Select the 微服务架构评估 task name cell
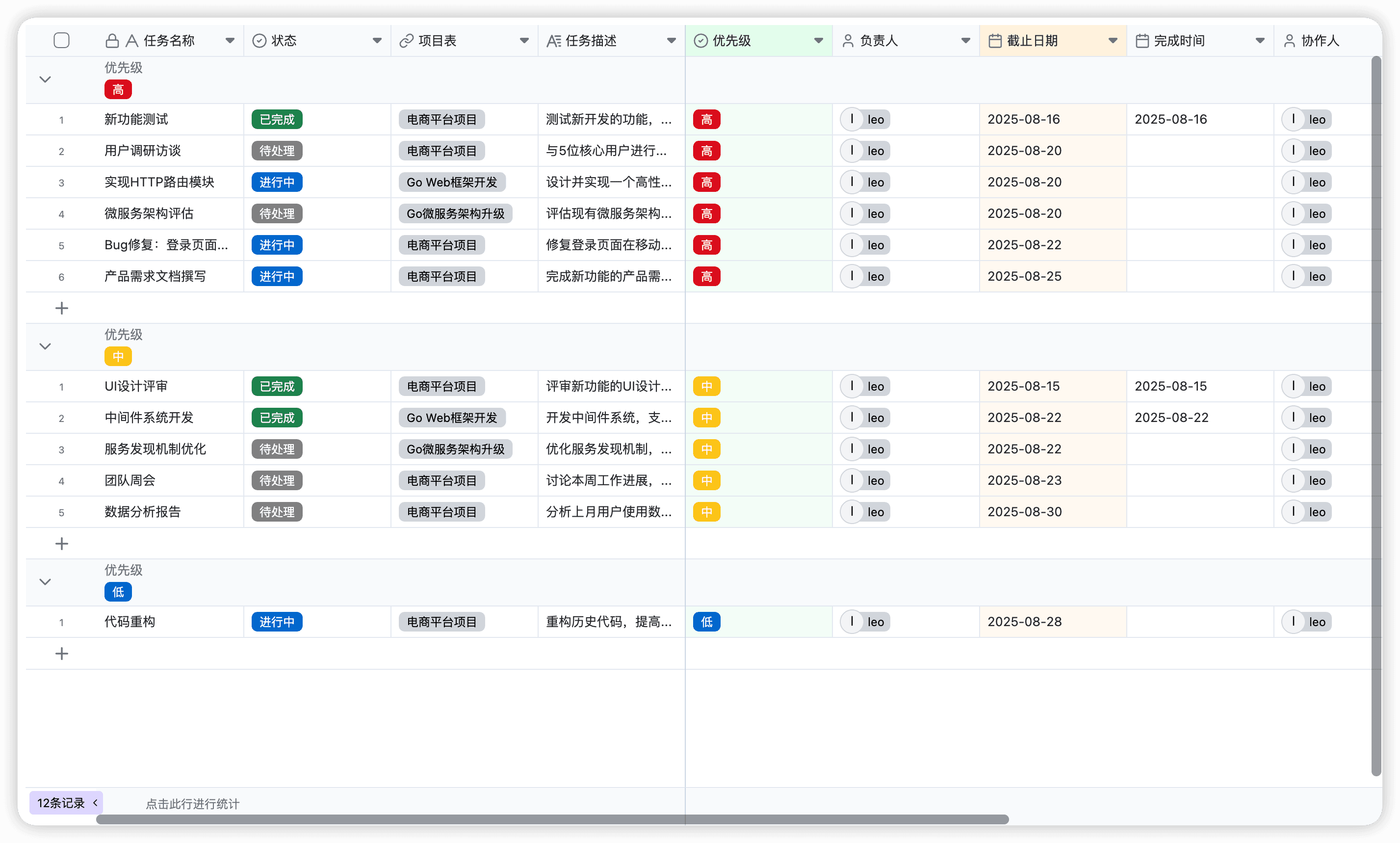The image size is (1400, 843). point(170,213)
